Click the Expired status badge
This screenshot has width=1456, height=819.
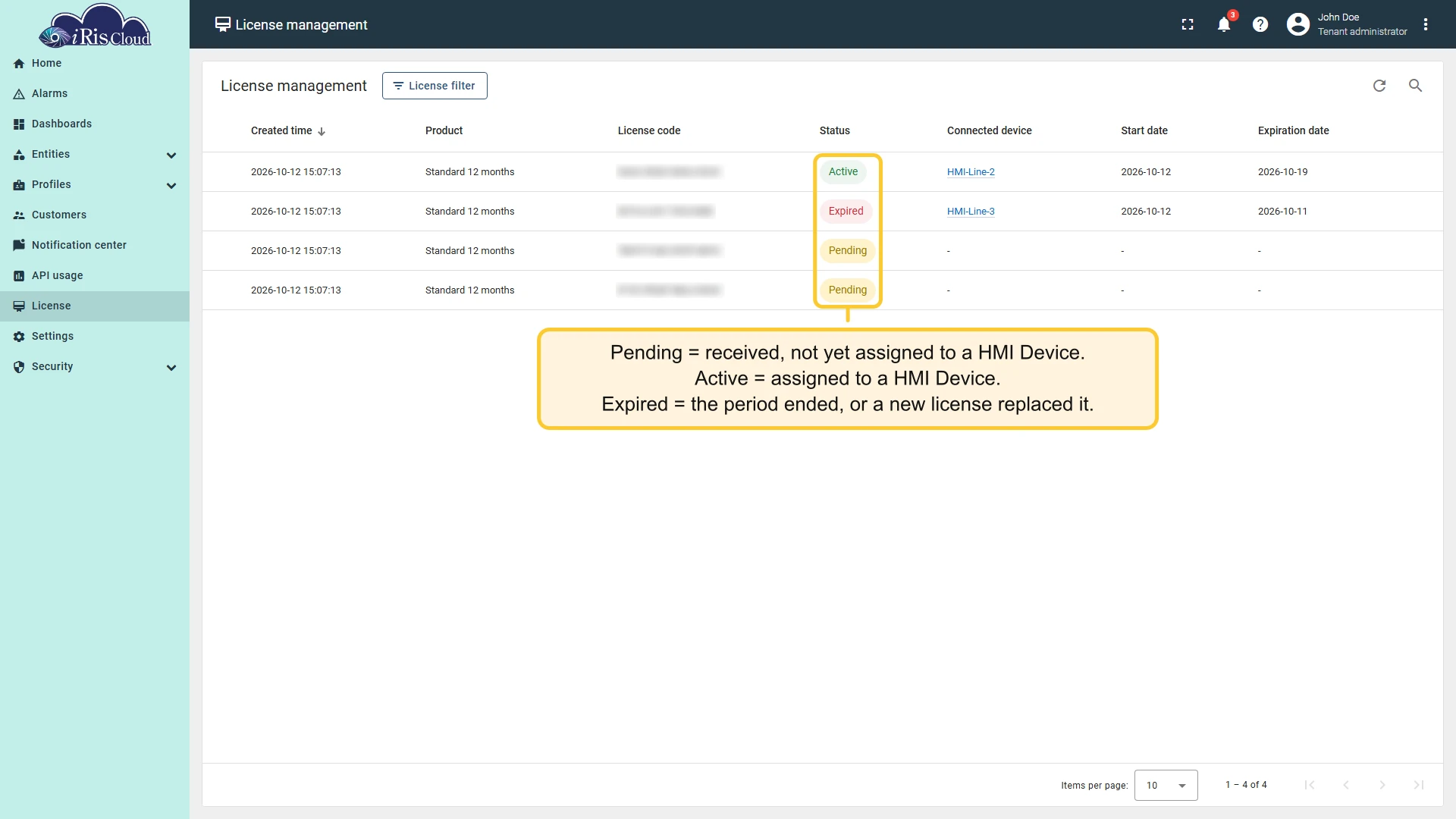coord(846,211)
